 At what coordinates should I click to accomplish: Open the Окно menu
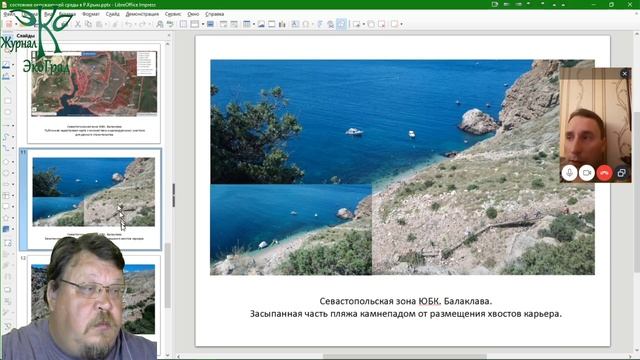[x=193, y=14]
